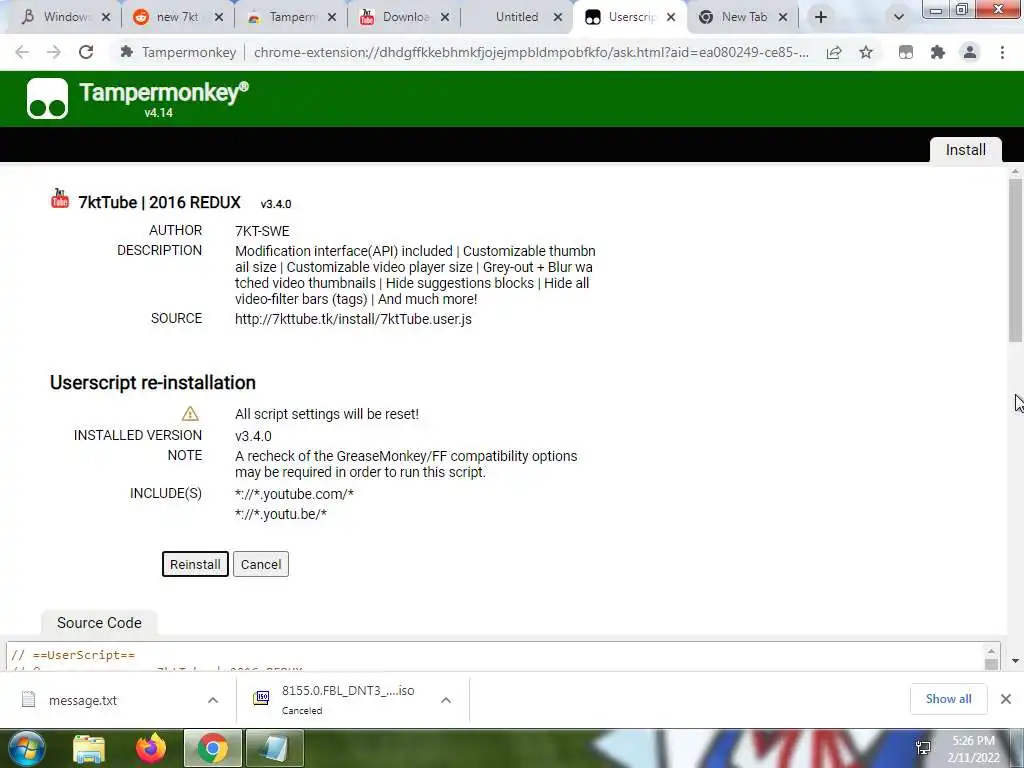Click the Tampermonkey extension label in address bar

178,52
